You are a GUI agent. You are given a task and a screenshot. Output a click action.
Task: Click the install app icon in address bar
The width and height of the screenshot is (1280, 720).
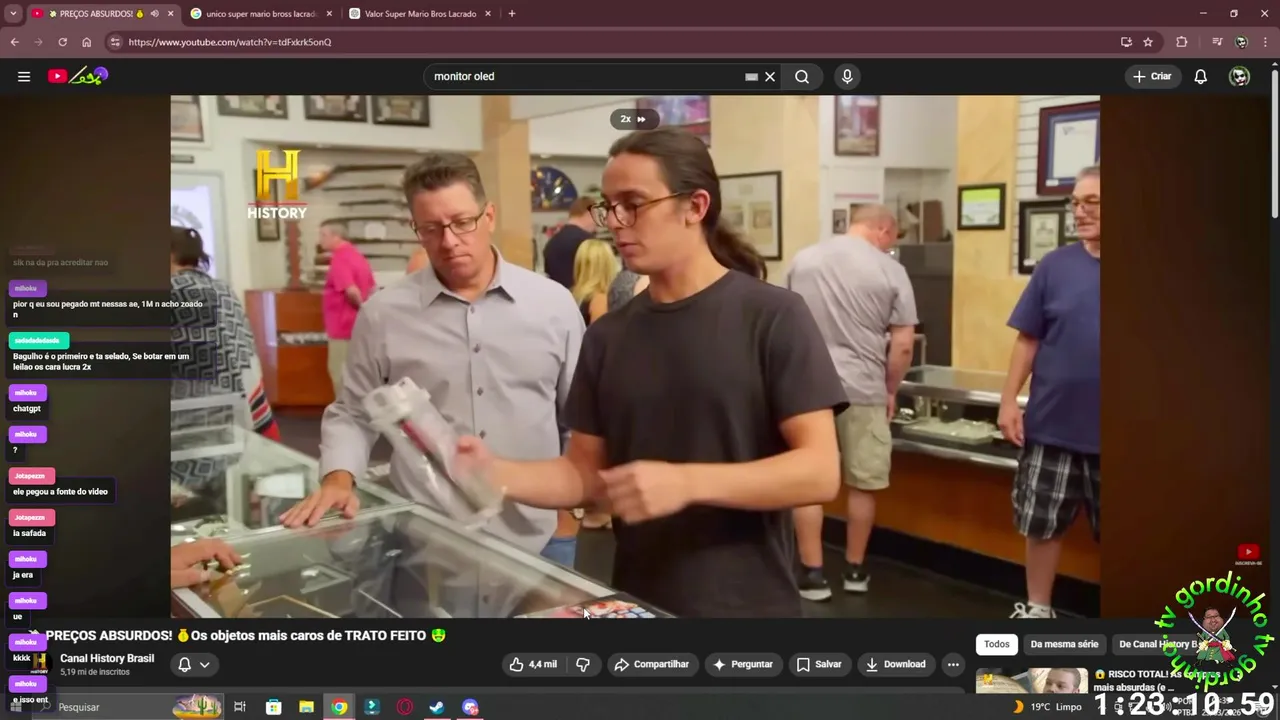tap(1126, 42)
